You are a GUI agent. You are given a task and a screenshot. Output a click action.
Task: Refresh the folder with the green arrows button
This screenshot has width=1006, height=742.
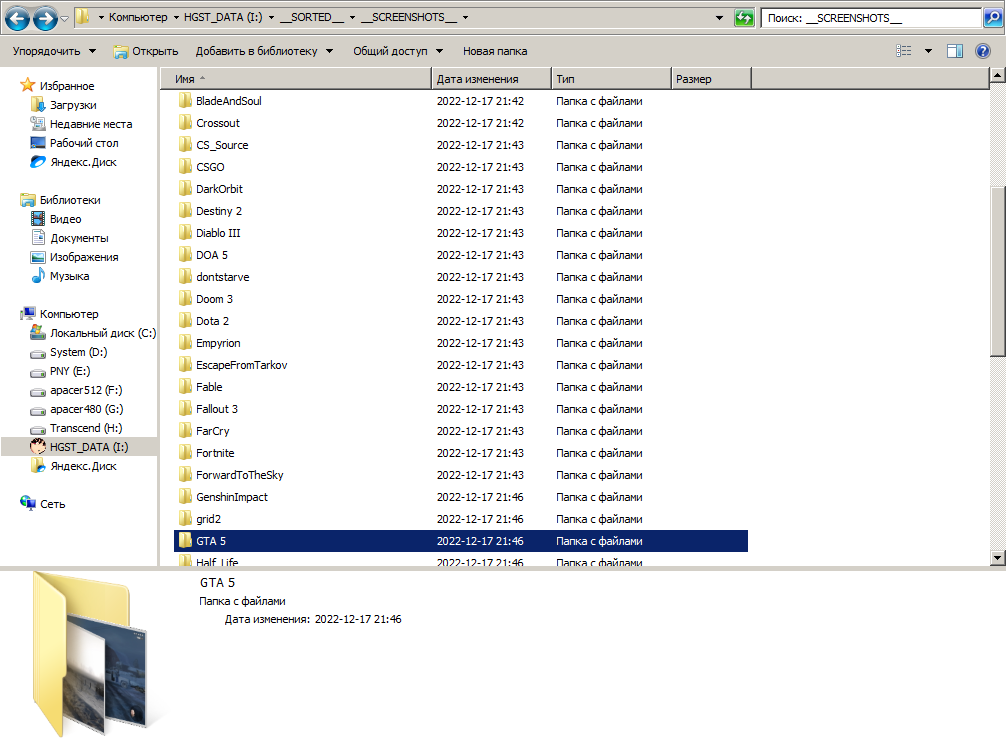pos(744,18)
